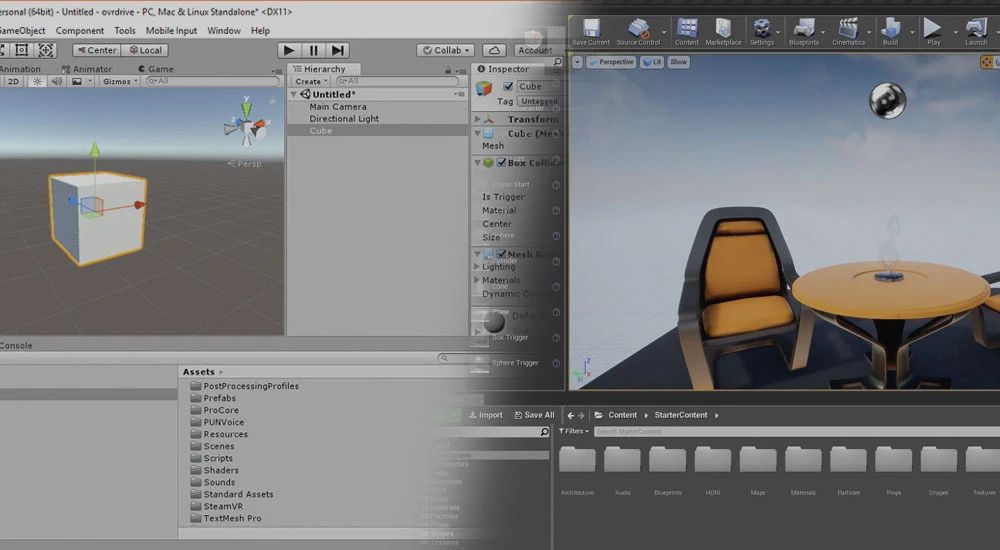
Task: Open the Untagged tag dropdown
Action: [x=540, y=101]
